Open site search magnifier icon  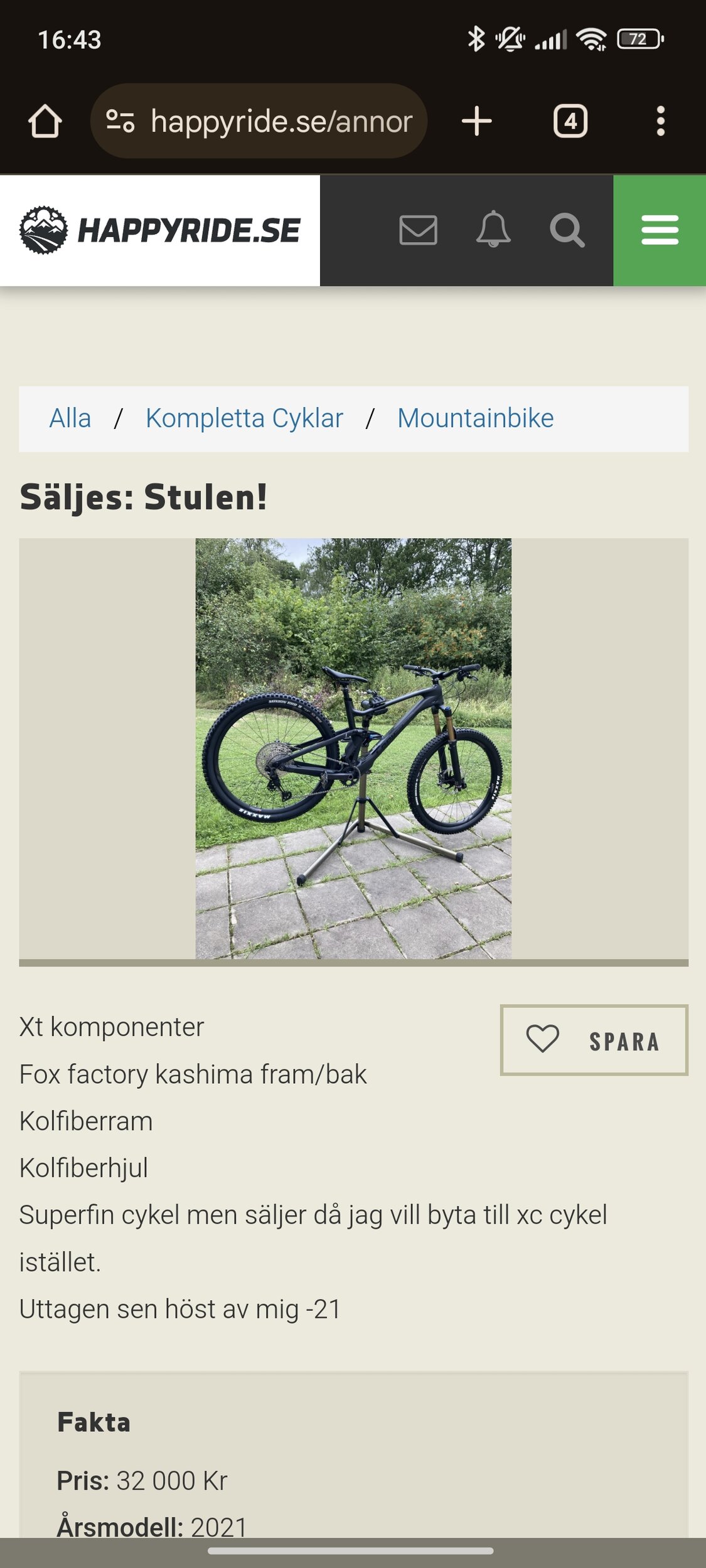click(567, 230)
